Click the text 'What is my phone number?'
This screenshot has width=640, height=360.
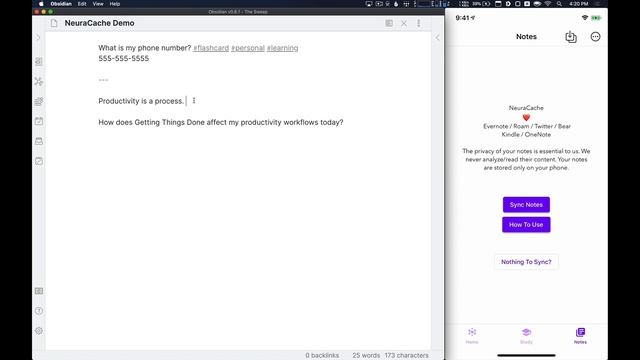click(144, 48)
